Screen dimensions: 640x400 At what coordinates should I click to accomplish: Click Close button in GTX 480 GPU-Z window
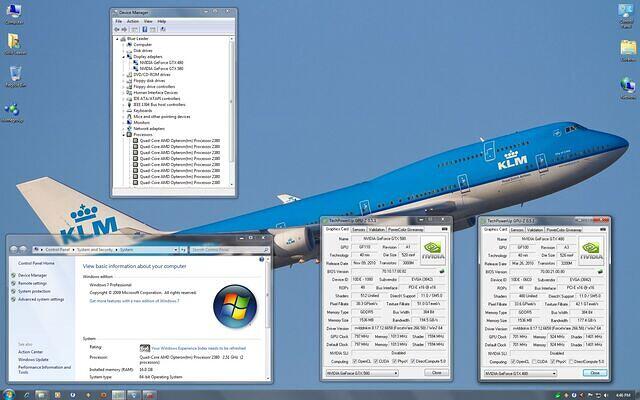click(593, 373)
